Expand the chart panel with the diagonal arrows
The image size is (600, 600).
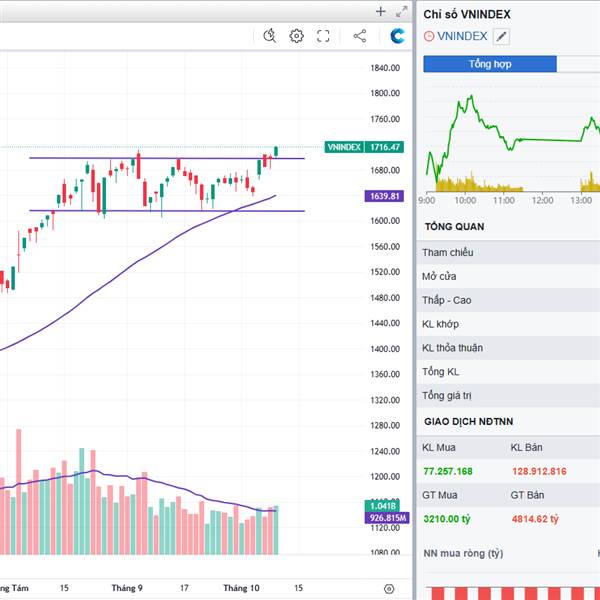(x=400, y=12)
